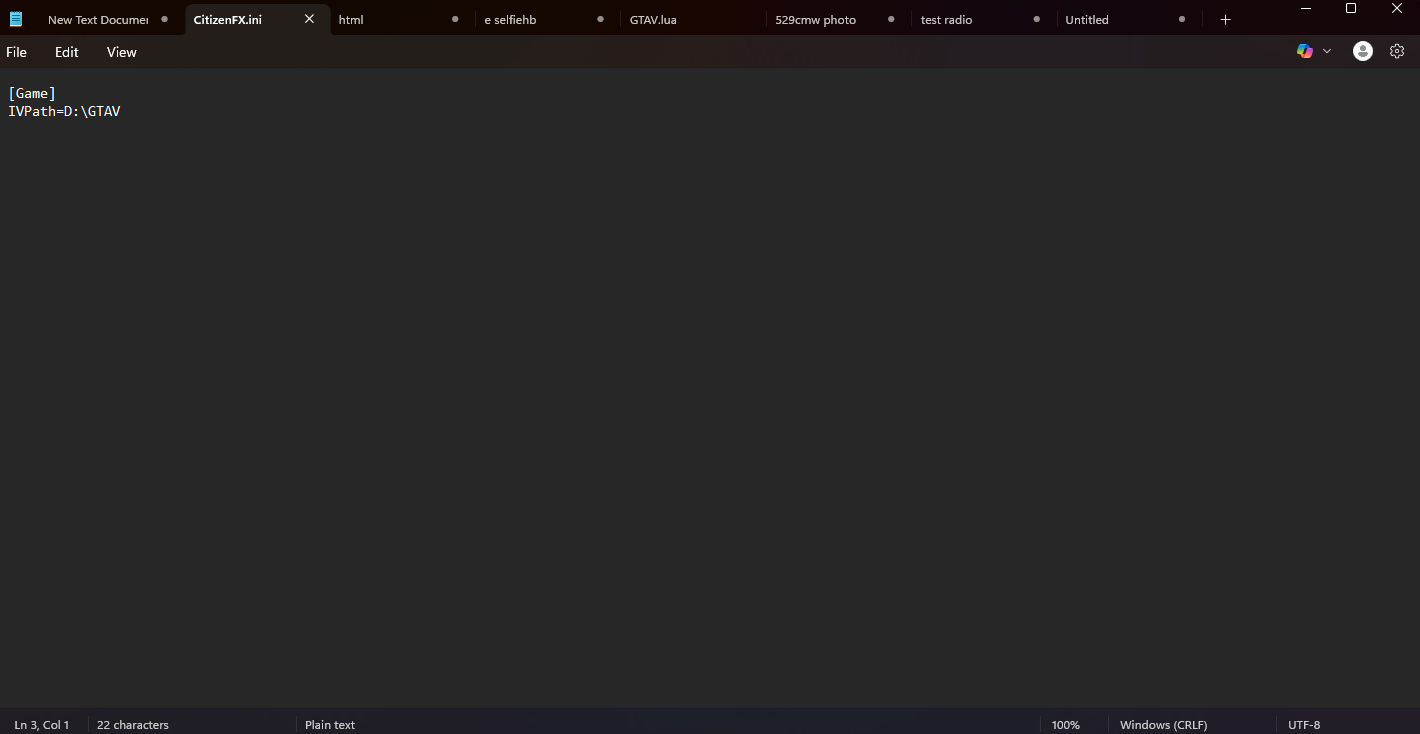Click the unsaved dot on New Text Document tab
Viewport: 1420px width, 734px height.
click(x=164, y=19)
